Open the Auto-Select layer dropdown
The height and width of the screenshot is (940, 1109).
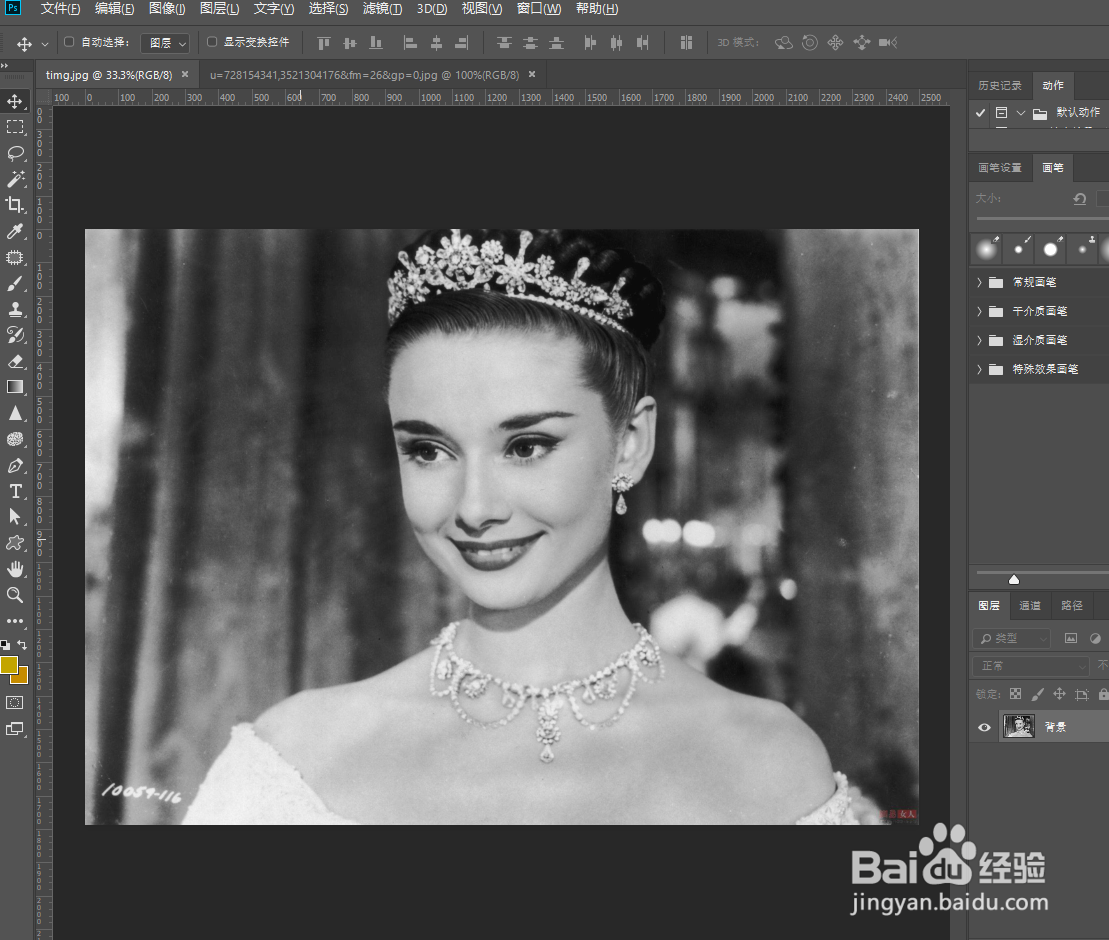pos(166,43)
